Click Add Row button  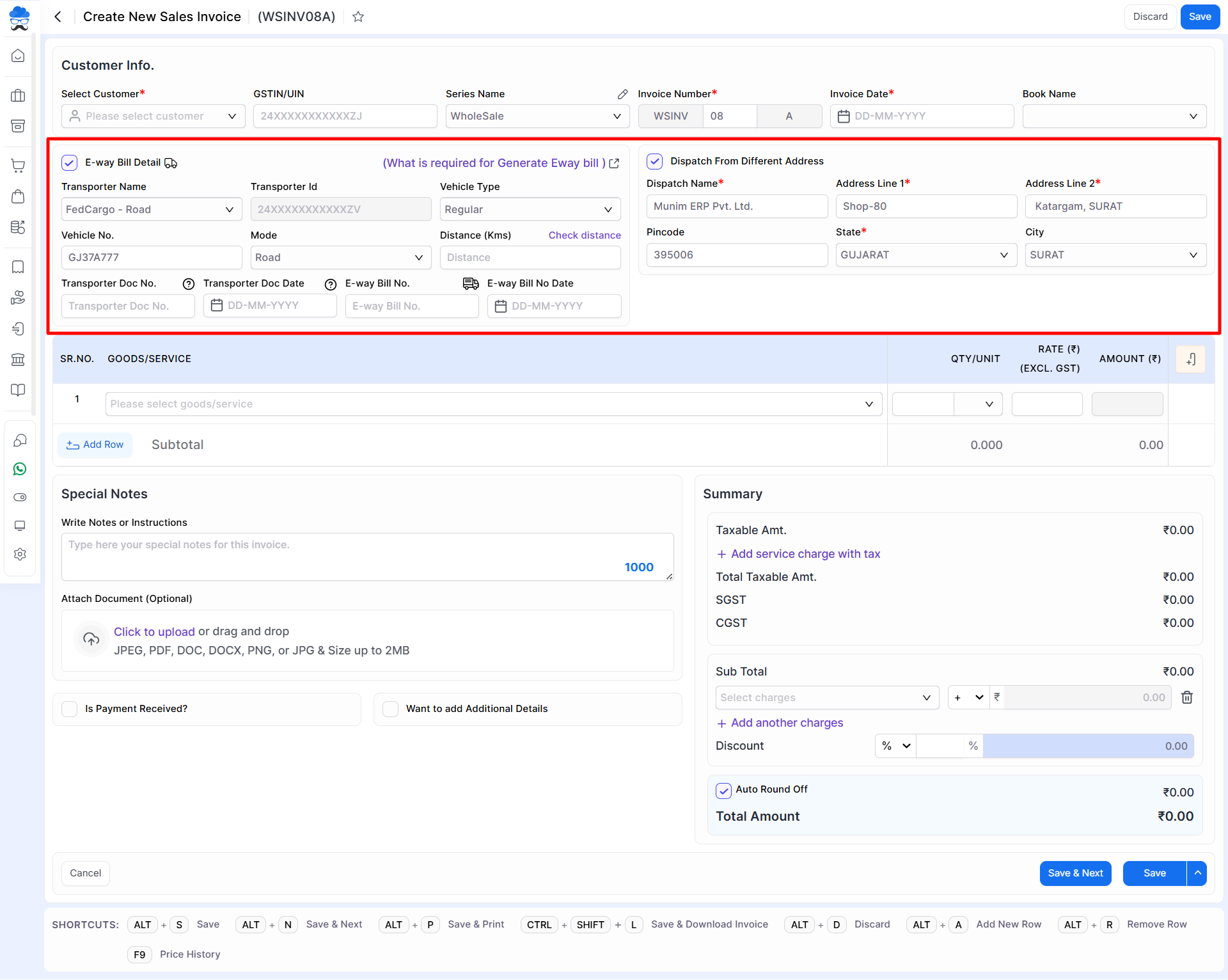[x=95, y=445]
